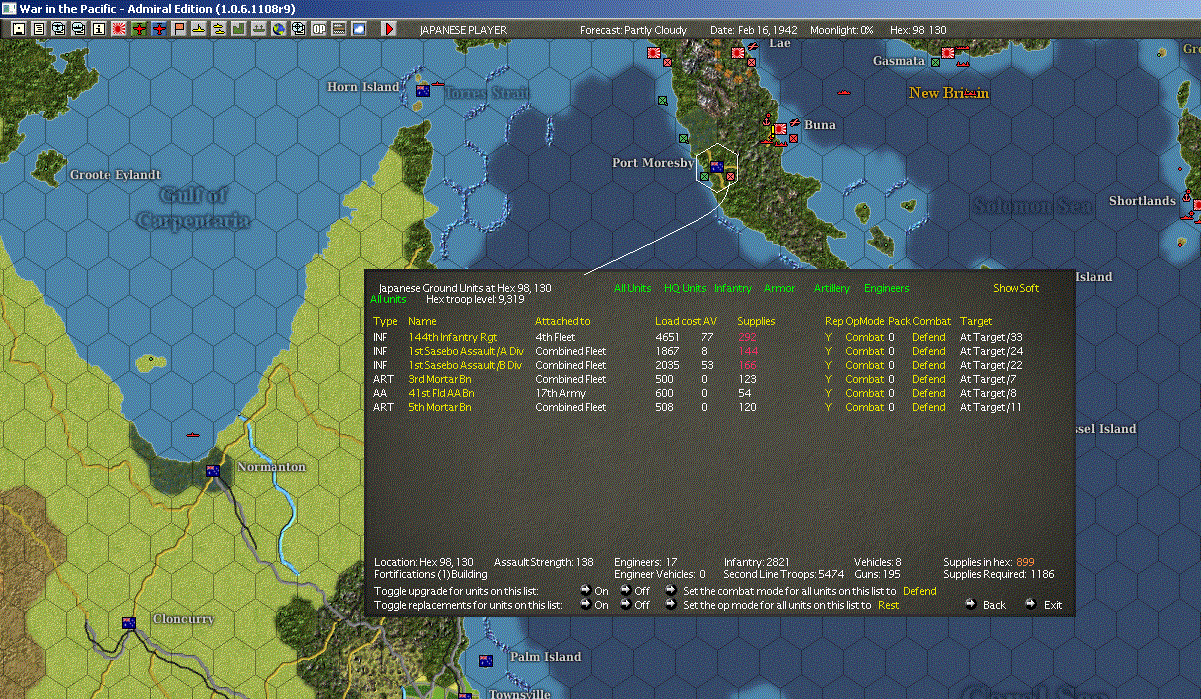This screenshot has height=699, width=1201.
Task: Select the ship icon in Normanton bay
Action: (x=192, y=436)
